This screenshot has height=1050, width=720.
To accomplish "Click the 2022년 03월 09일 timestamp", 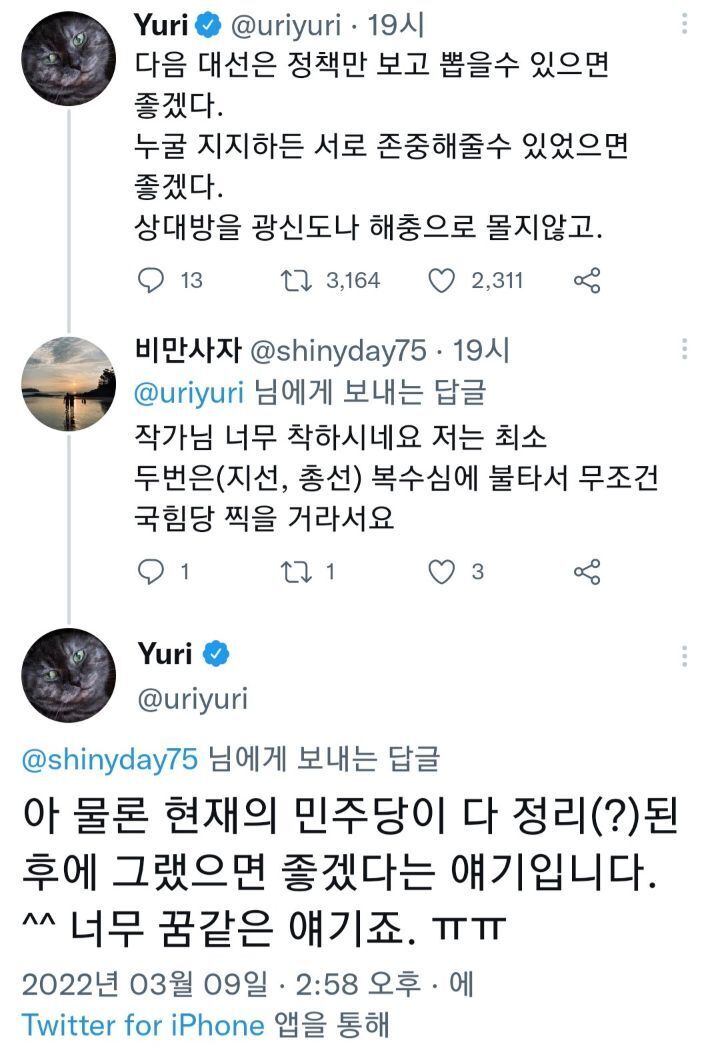I will click(x=144, y=984).
